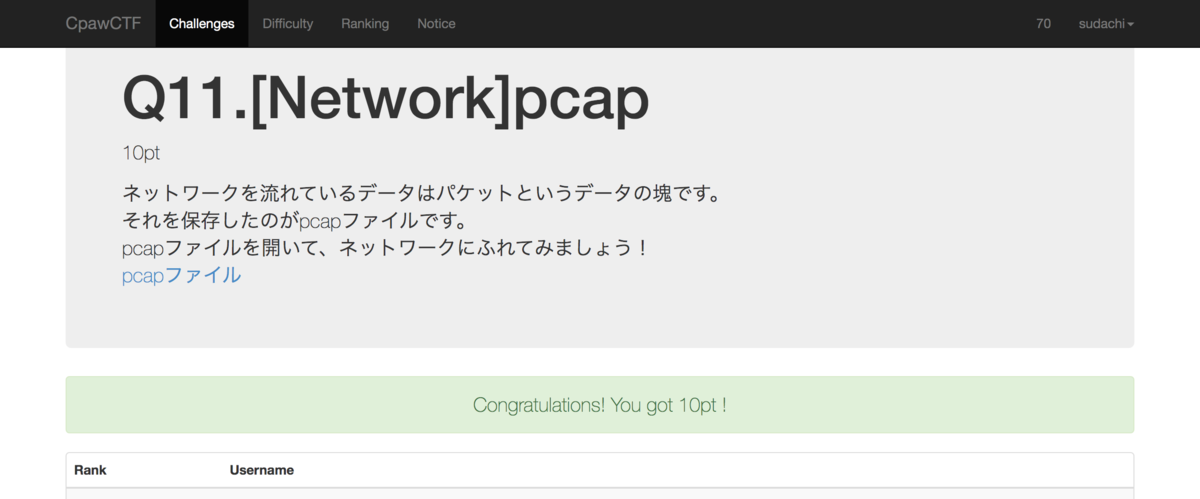Screen dimensions: 1200x499
Task: Click the 10pt points label
Action: [x=141, y=154]
